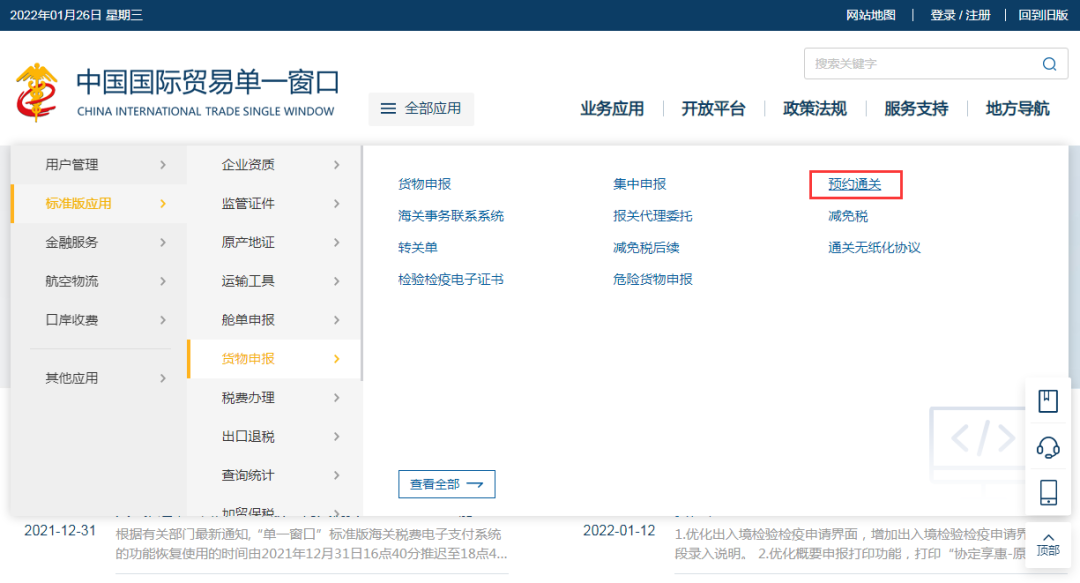The image size is (1080, 583).
Task: Open the 预约通关 link
Action: 854,185
